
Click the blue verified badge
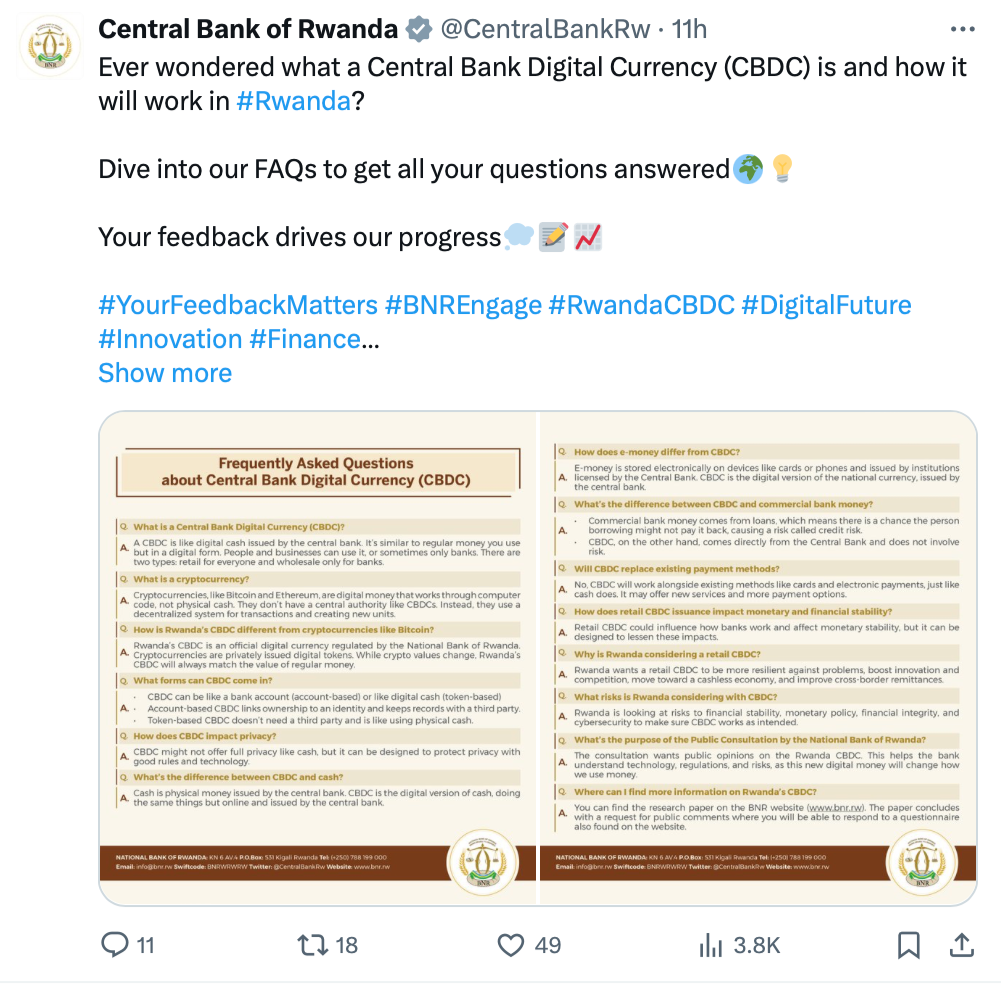[419, 29]
